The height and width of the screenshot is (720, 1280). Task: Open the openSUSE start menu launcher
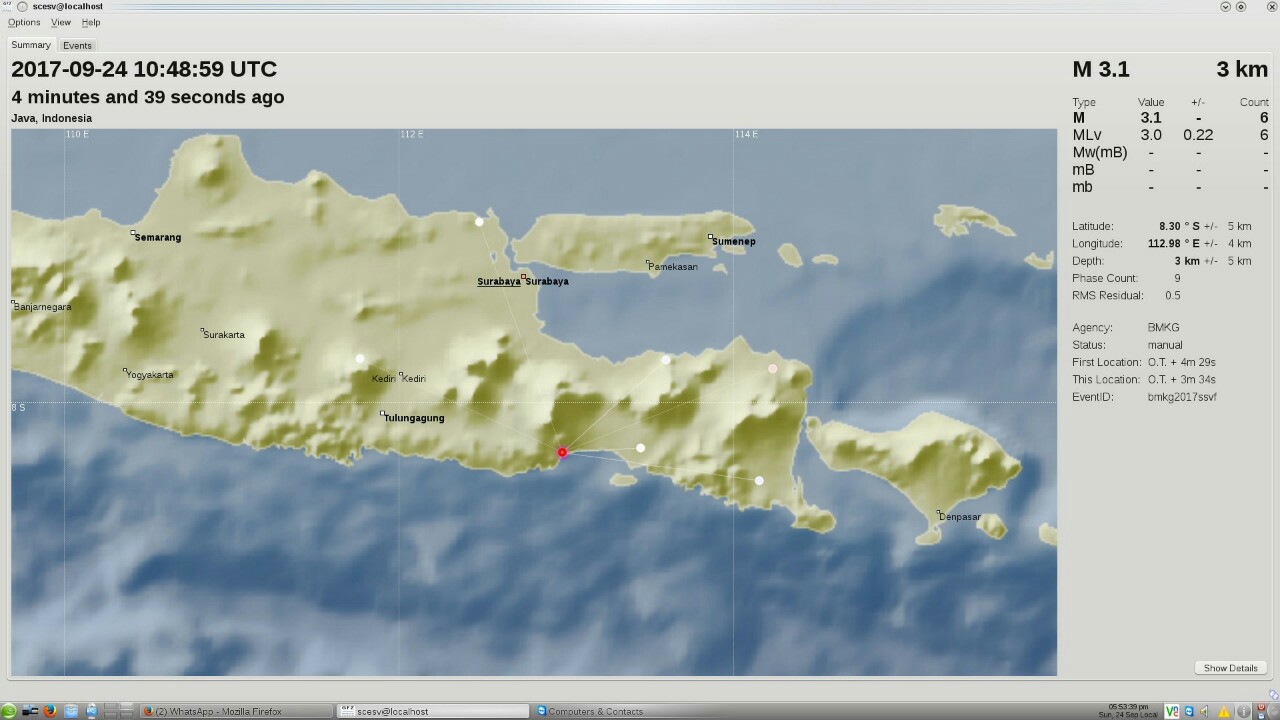click(9, 711)
